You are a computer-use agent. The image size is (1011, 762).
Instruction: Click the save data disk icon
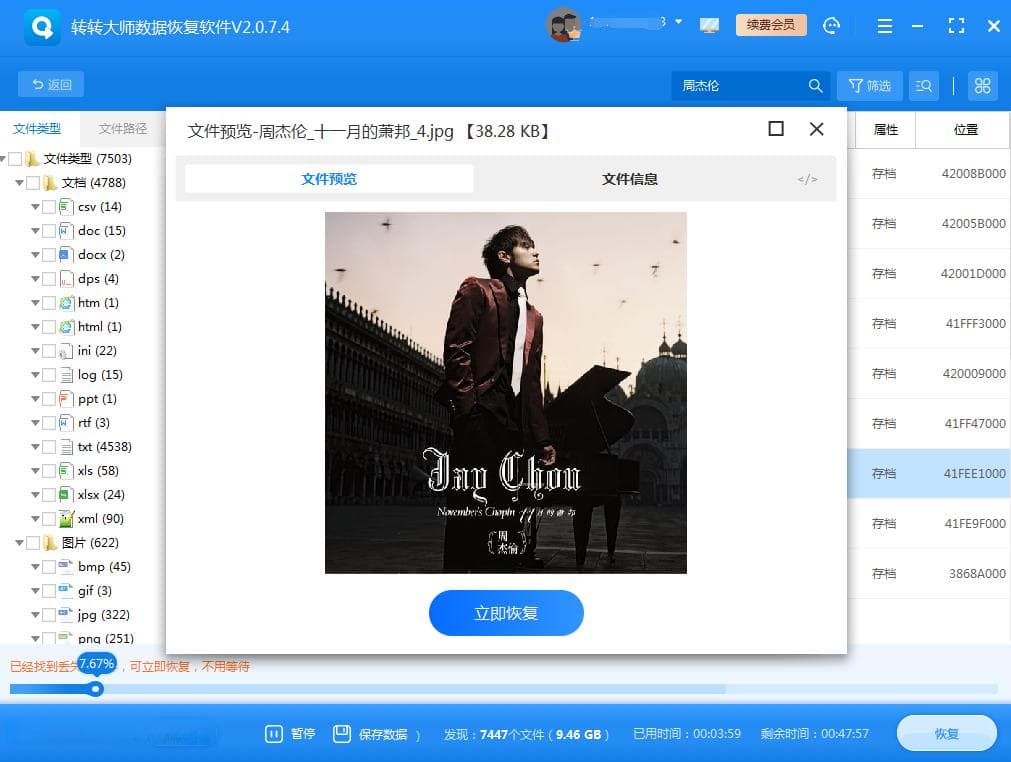tap(342, 734)
